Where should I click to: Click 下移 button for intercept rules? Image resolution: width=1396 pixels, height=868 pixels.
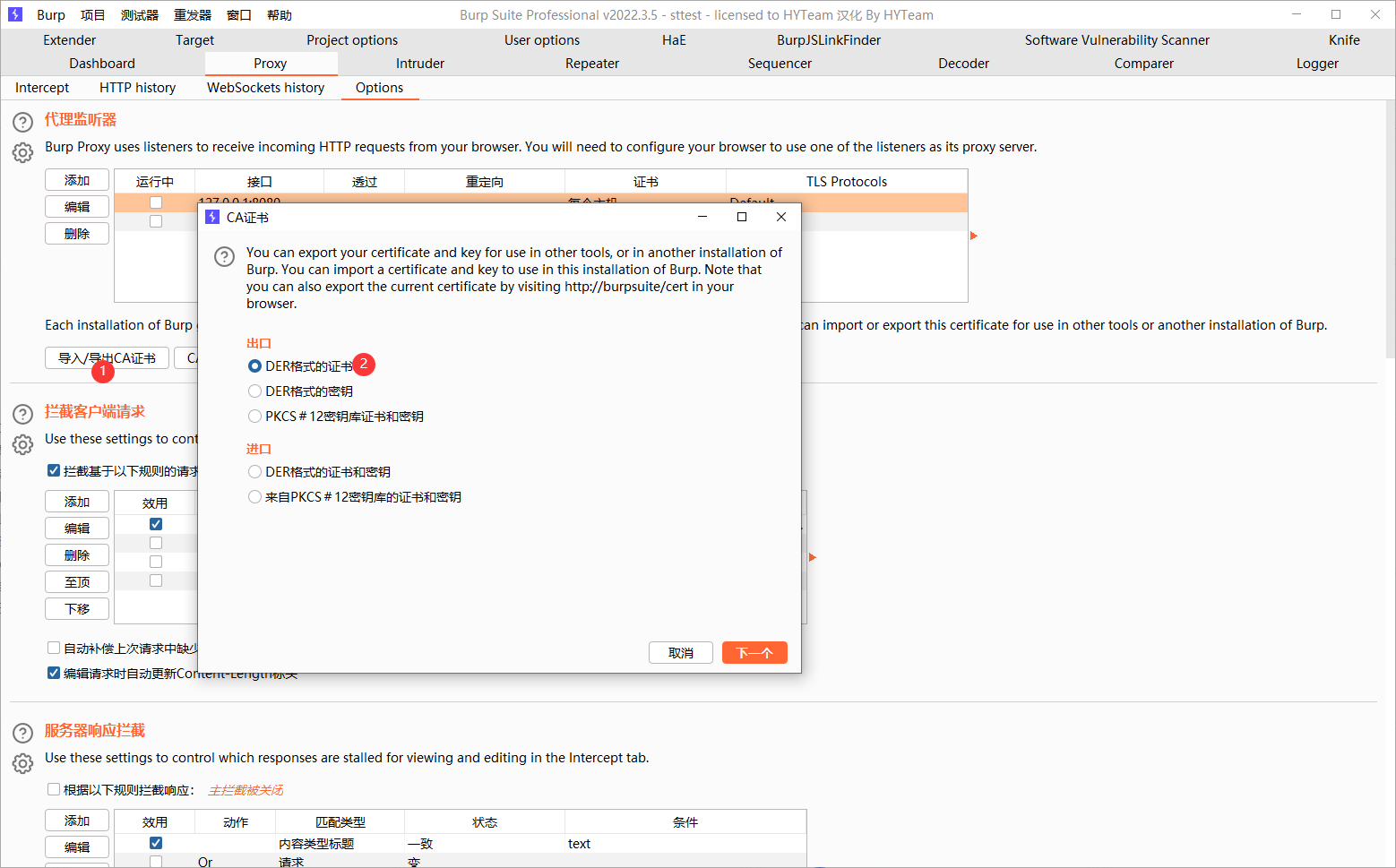point(77,609)
